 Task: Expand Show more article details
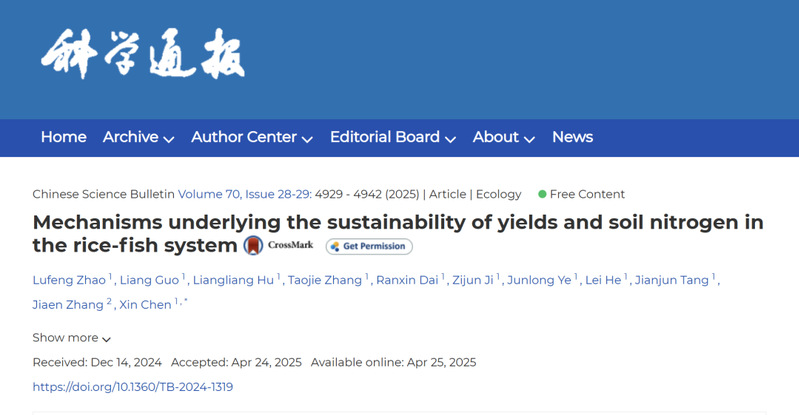pos(71,338)
